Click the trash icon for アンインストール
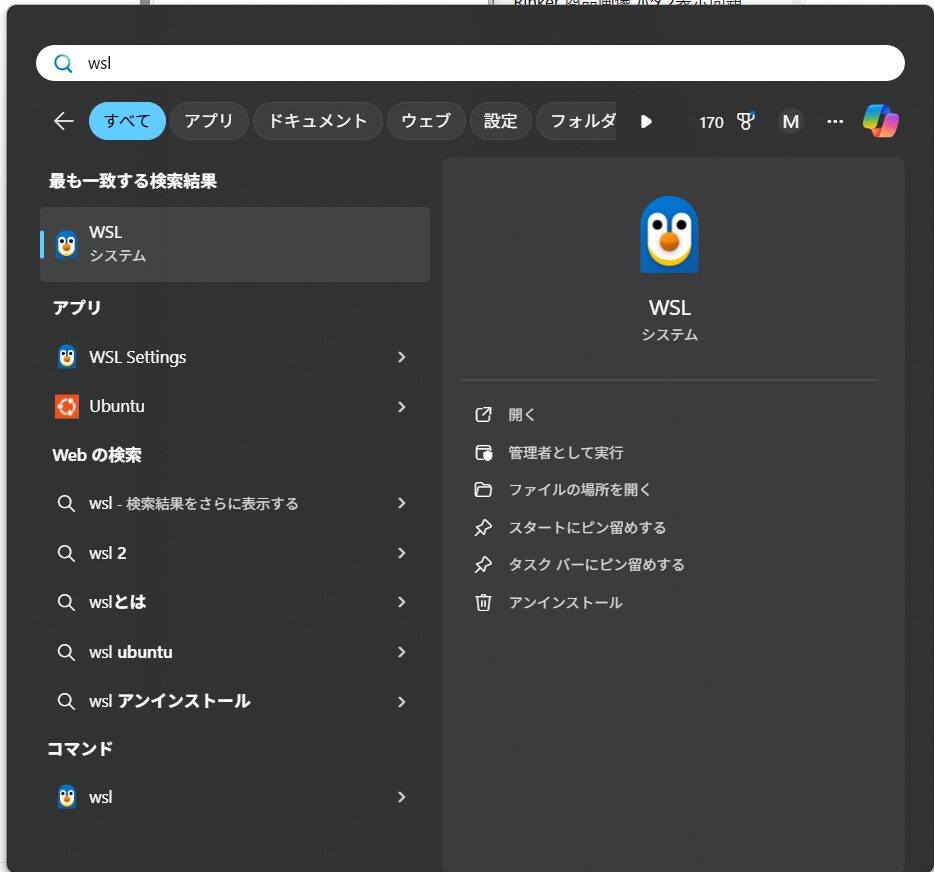Viewport: 934px width, 872px height. click(483, 603)
